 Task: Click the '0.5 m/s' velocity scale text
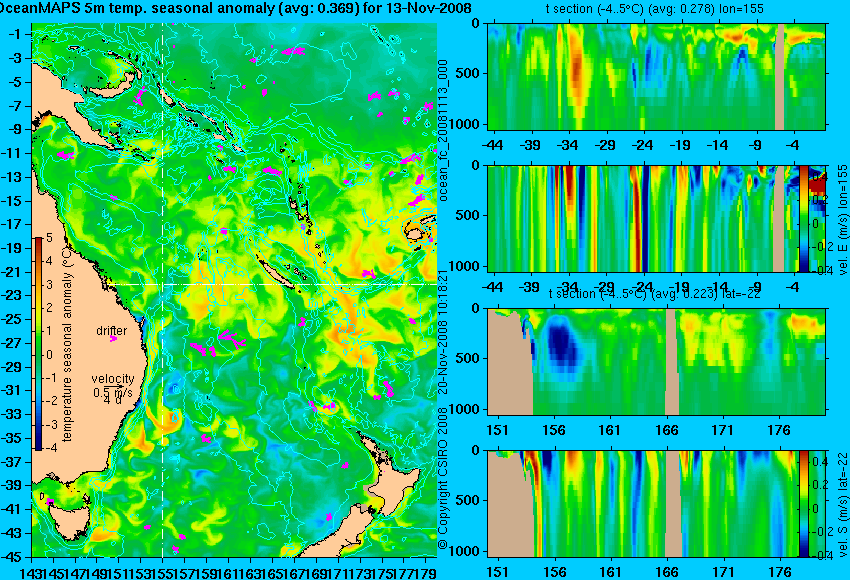(112, 391)
